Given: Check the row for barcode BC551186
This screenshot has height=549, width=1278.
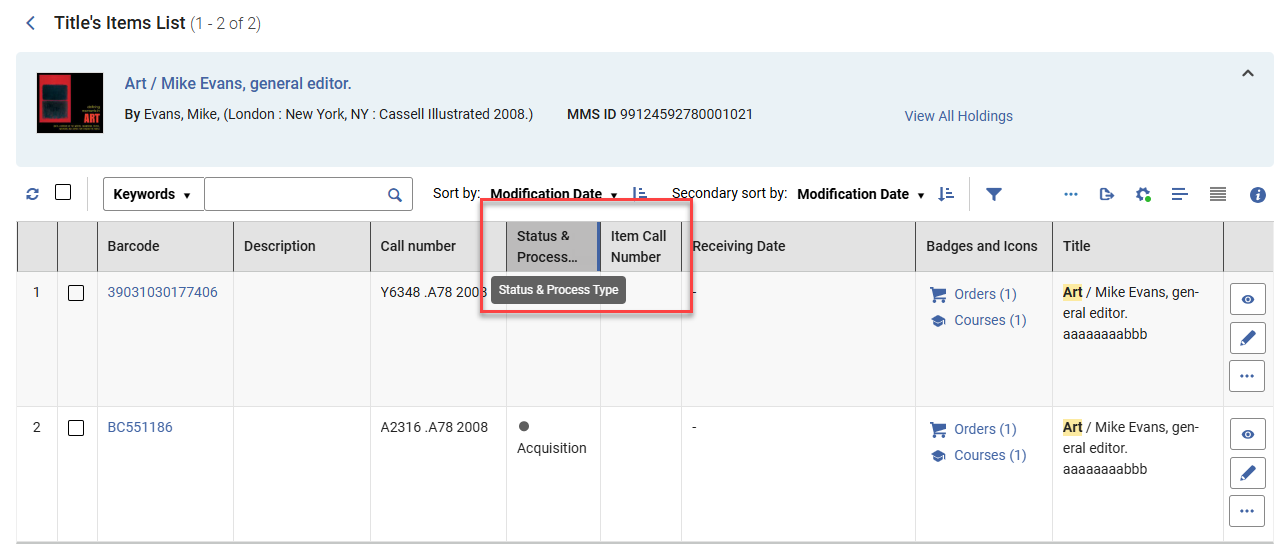Looking at the screenshot, I should (x=76, y=428).
